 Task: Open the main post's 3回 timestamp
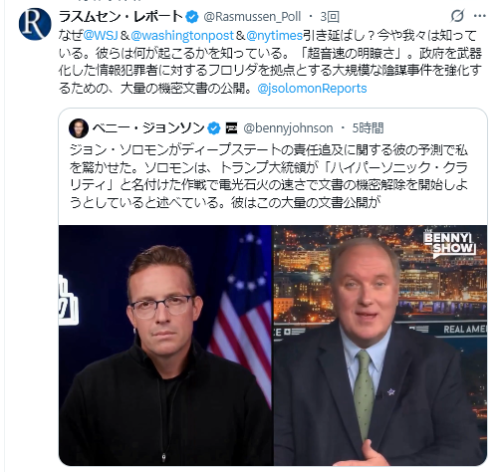pyautogui.click(x=330, y=17)
